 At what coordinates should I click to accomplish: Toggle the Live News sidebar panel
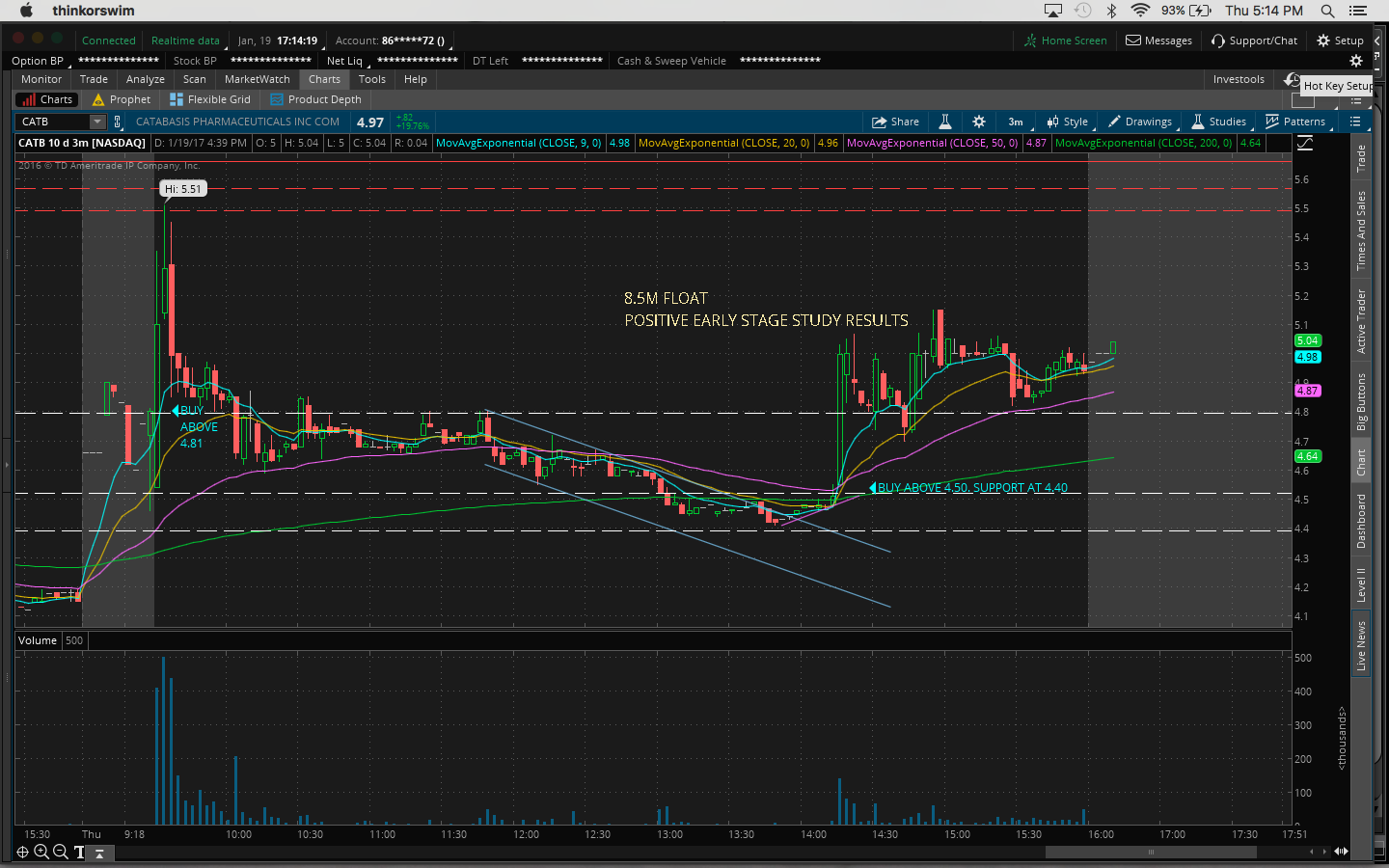pos(1361,645)
